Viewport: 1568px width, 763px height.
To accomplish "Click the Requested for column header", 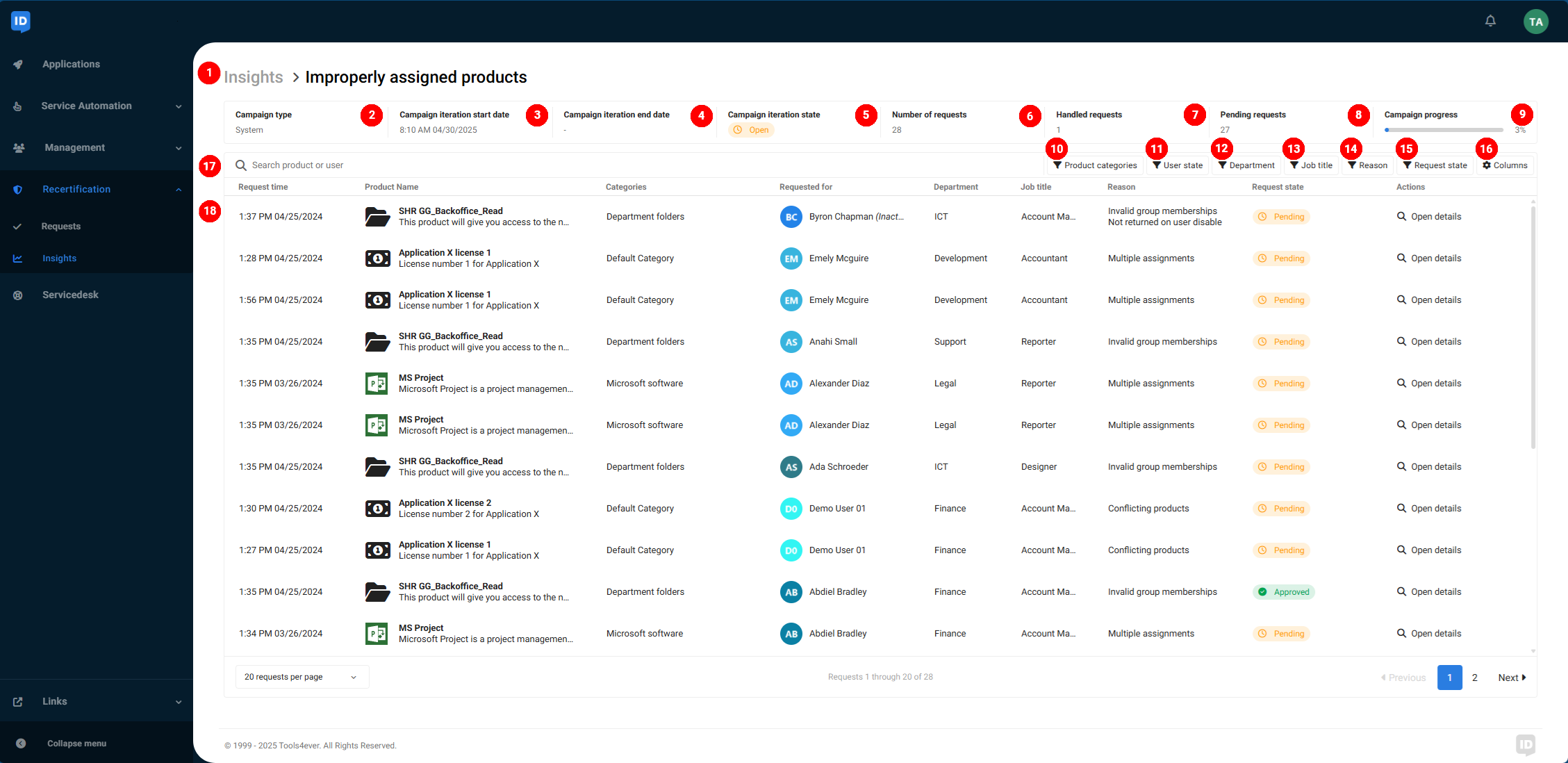I will [806, 187].
